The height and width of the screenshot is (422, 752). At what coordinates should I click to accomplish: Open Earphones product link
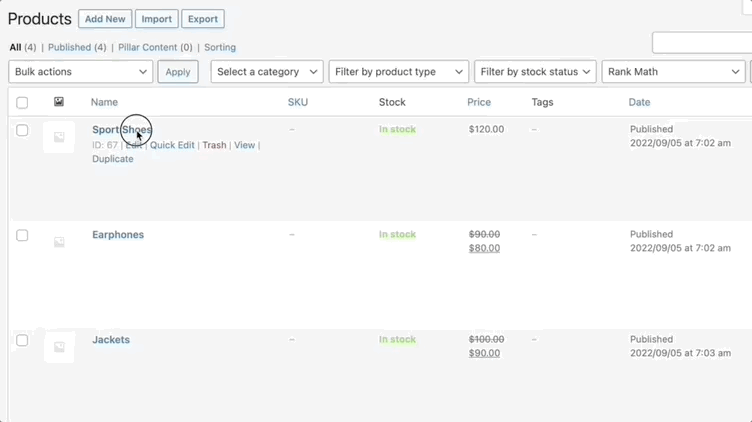click(118, 235)
